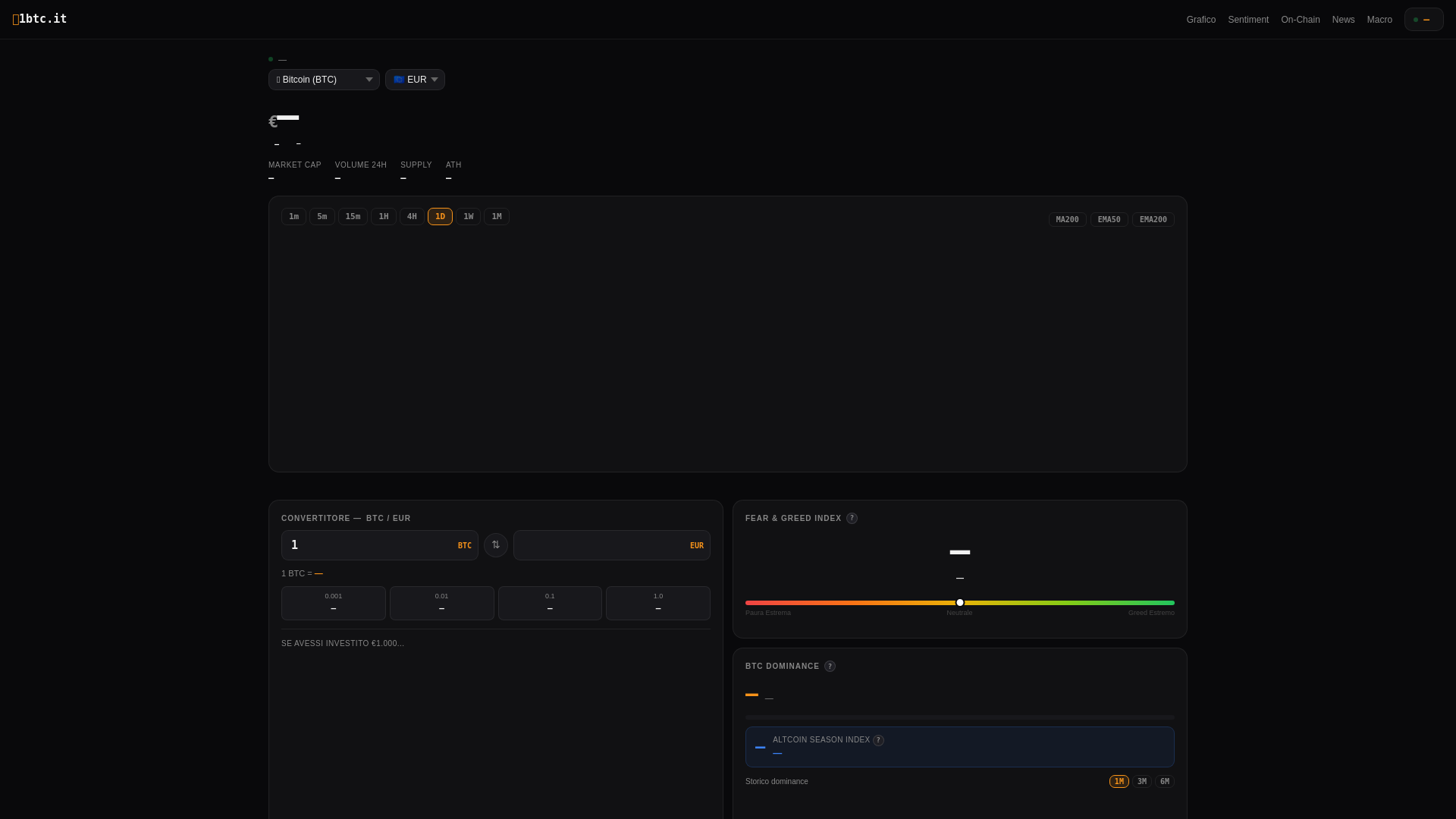Image resolution: width=1456 pixels, height=819 pixels.
Task: Toggle the EMA200 indicator
Action: (x=1153, y=220)
